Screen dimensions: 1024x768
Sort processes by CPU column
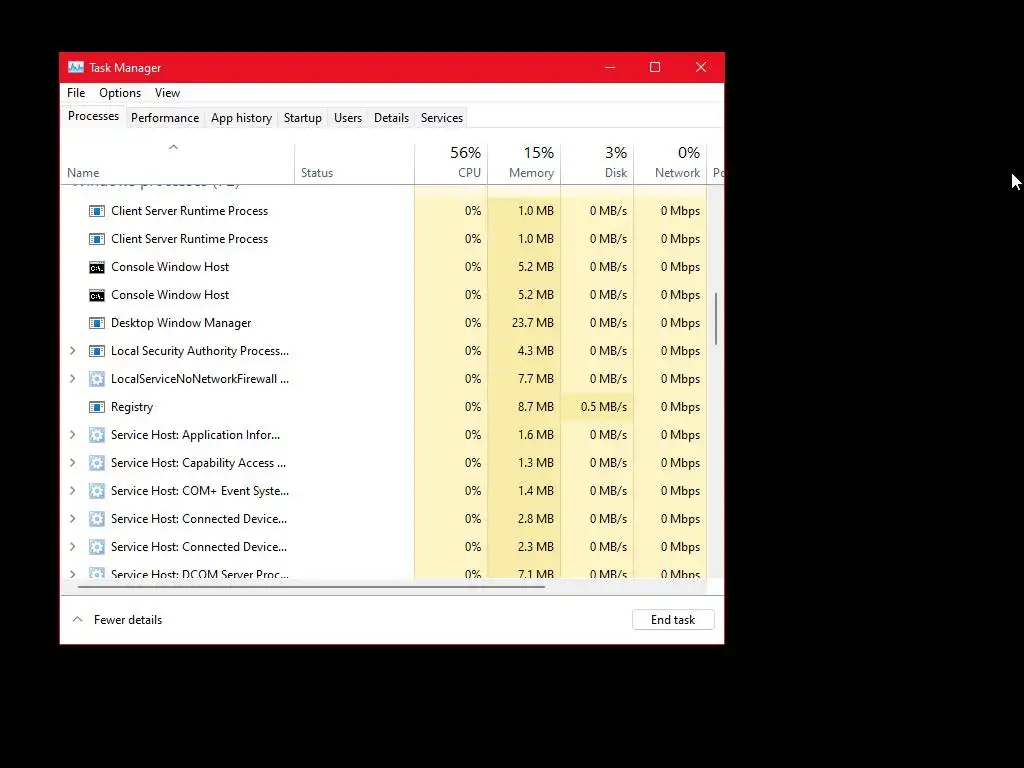[x=451, y=163]
